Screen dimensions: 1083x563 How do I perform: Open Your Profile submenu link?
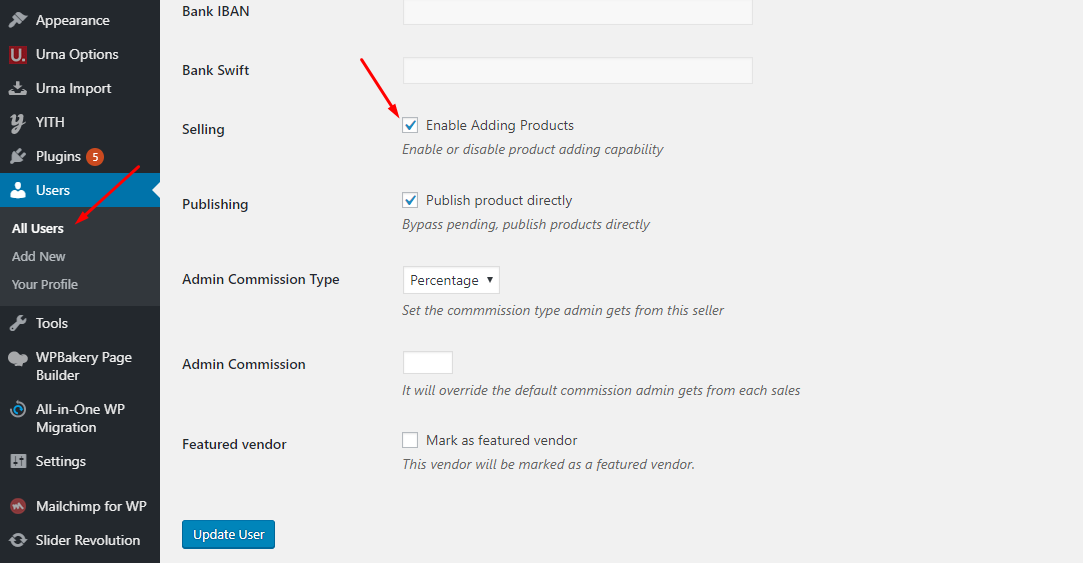pos(45,285)
